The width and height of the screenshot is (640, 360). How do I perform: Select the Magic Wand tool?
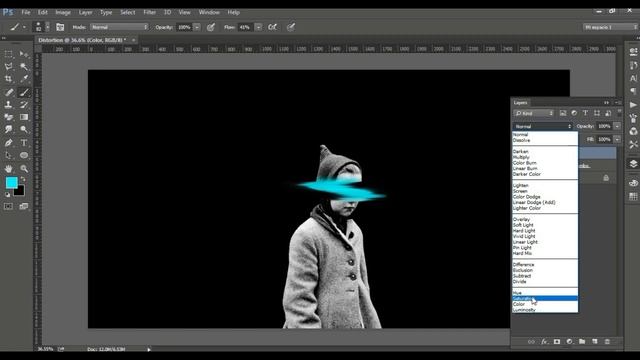tap(24, 66)
